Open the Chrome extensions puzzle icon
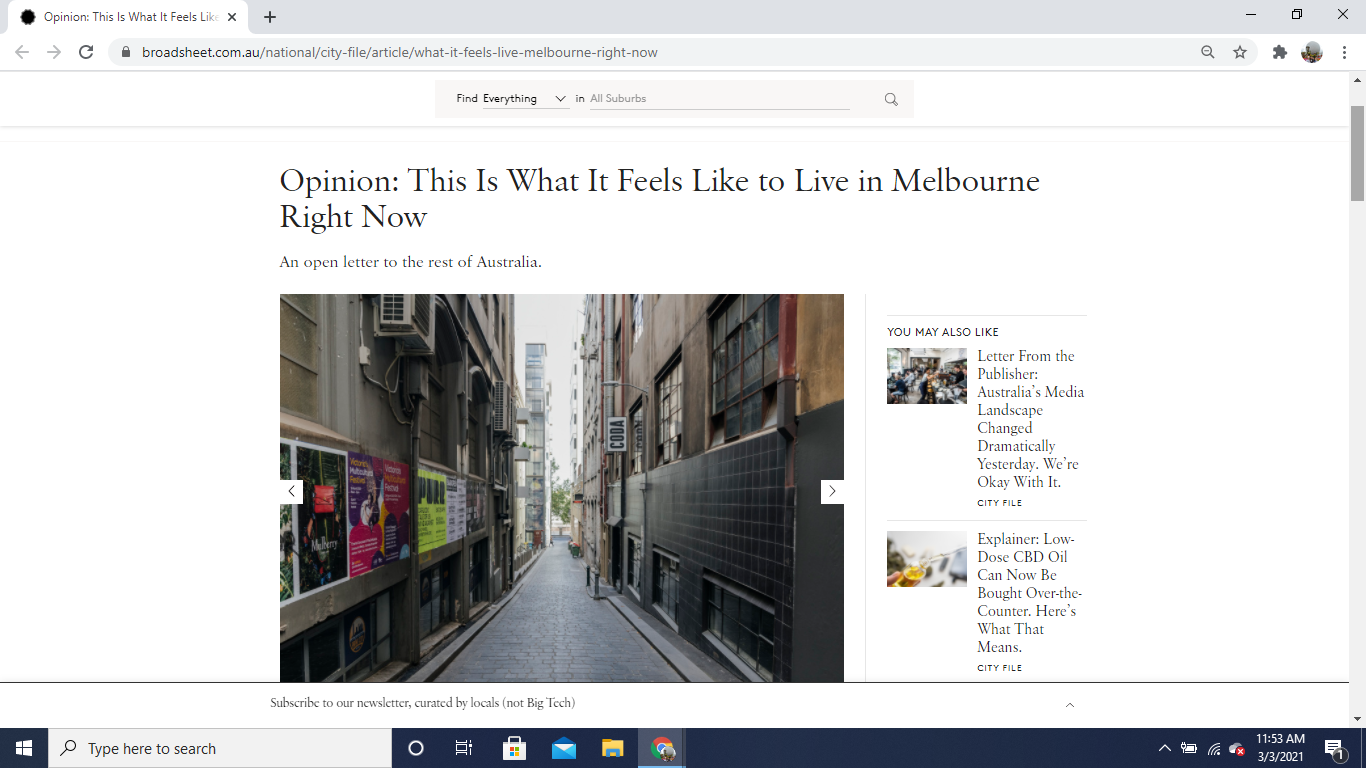This screenshot has width=1366, height=768. tap(1279, 52)
